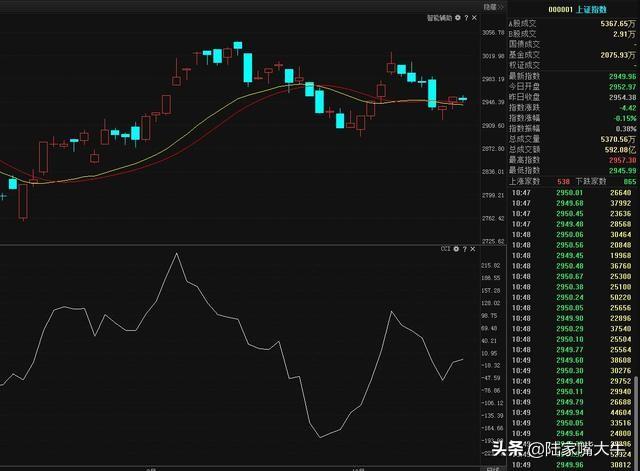The height and width of the screenshot is (471, 640).
Task: Click CCI panel help question mark
Action: coord(465,247)
